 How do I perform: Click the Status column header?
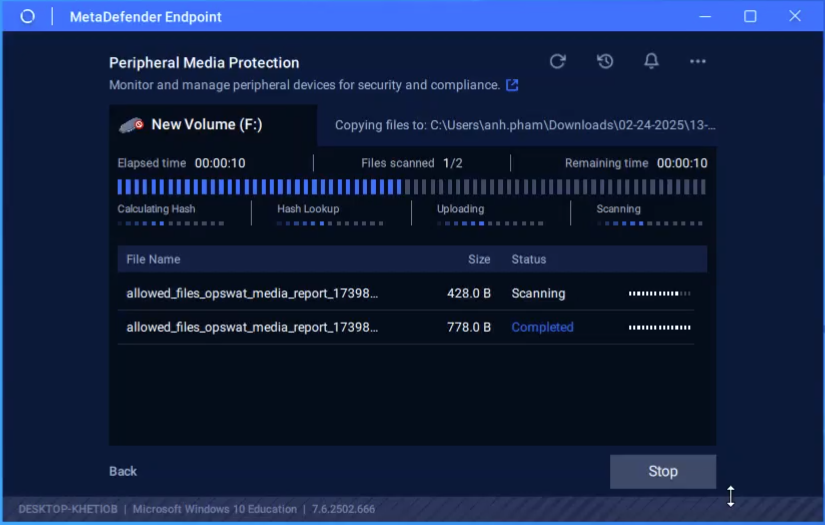tap(529, 259)
